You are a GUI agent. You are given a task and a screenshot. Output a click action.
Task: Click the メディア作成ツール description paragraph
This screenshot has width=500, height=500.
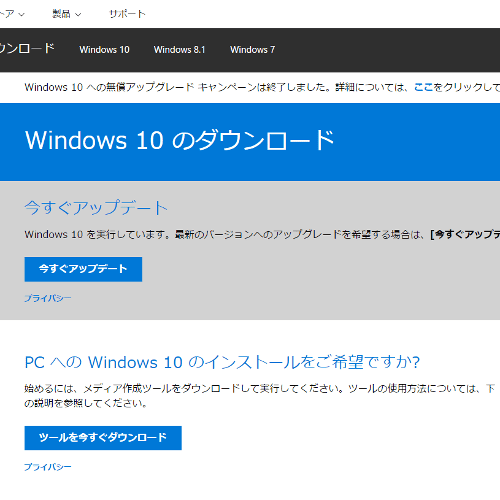[260, 396]
